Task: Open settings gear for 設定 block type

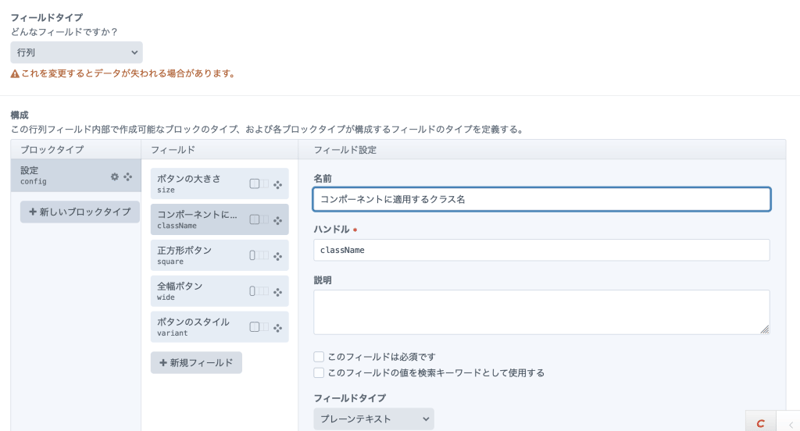Action: coord(114,177)
